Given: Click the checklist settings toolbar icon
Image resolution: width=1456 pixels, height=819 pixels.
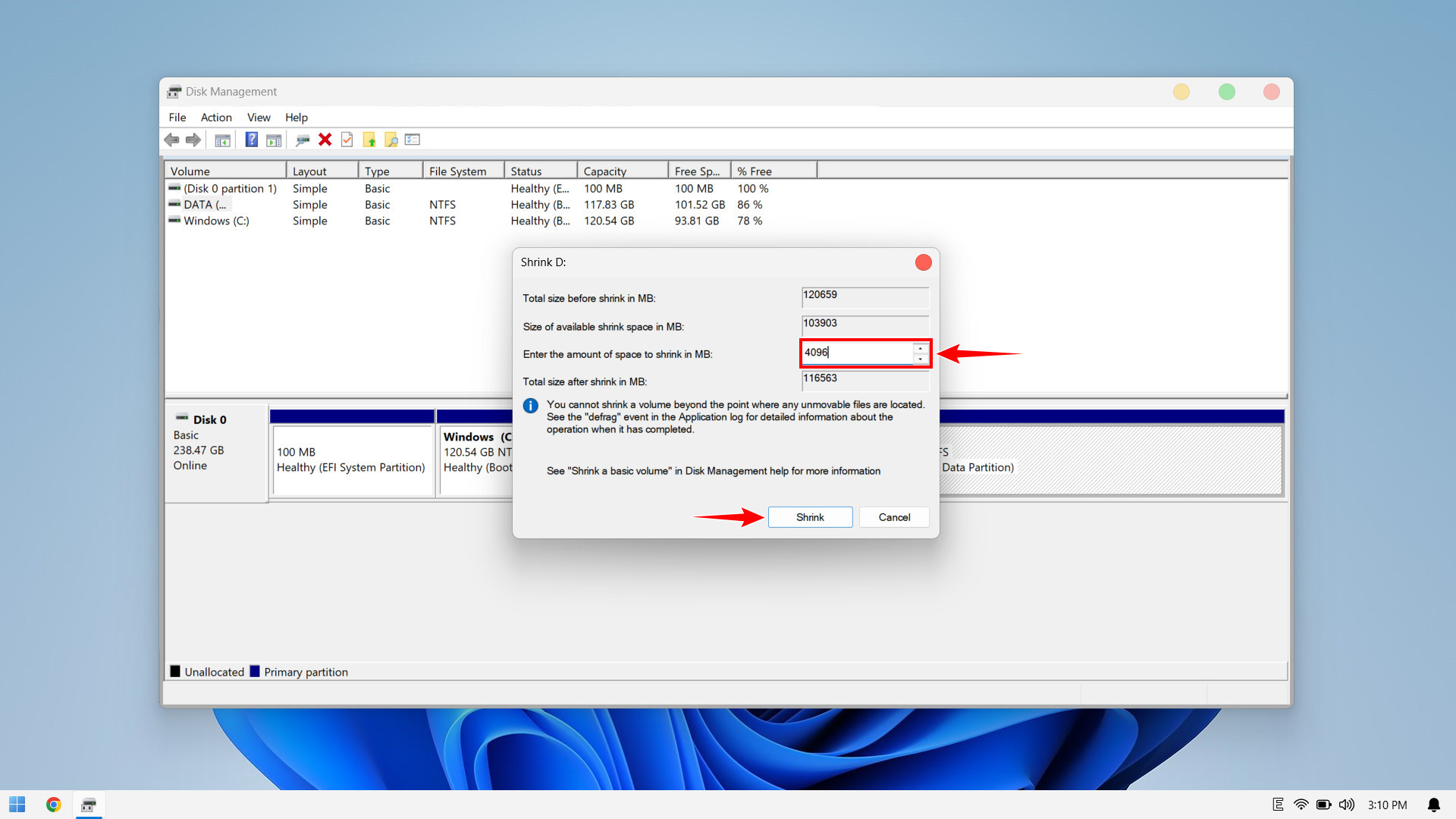Looking at the screenshot, I should click(x=413, y=140).
